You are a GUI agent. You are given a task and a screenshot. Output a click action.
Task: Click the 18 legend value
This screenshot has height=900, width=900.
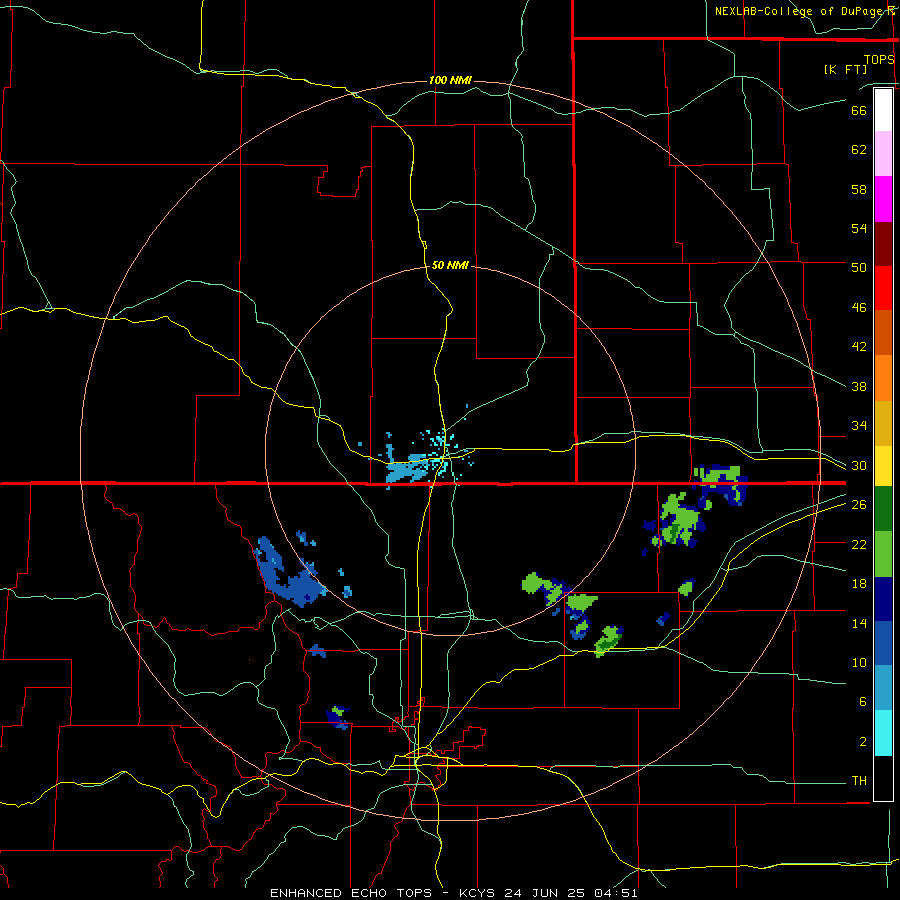tap(859, 584)
